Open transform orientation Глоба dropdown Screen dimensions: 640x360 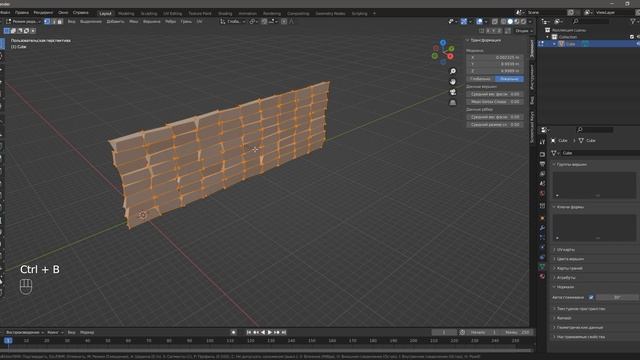(x=233, y=21)
